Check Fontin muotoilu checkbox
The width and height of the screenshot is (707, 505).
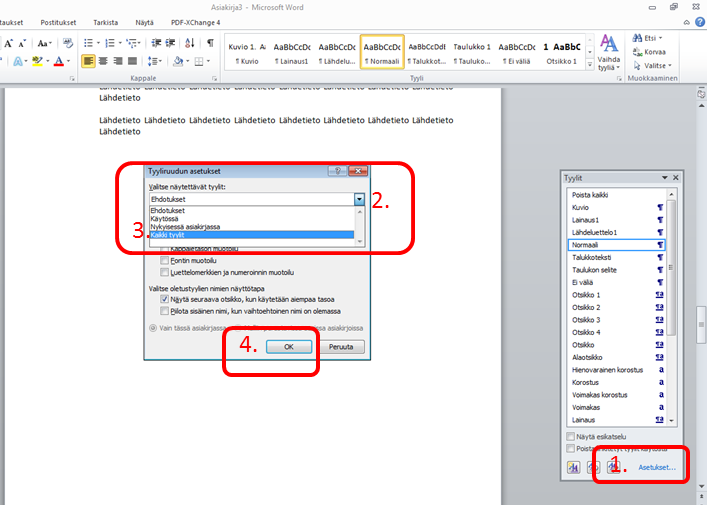165,260
